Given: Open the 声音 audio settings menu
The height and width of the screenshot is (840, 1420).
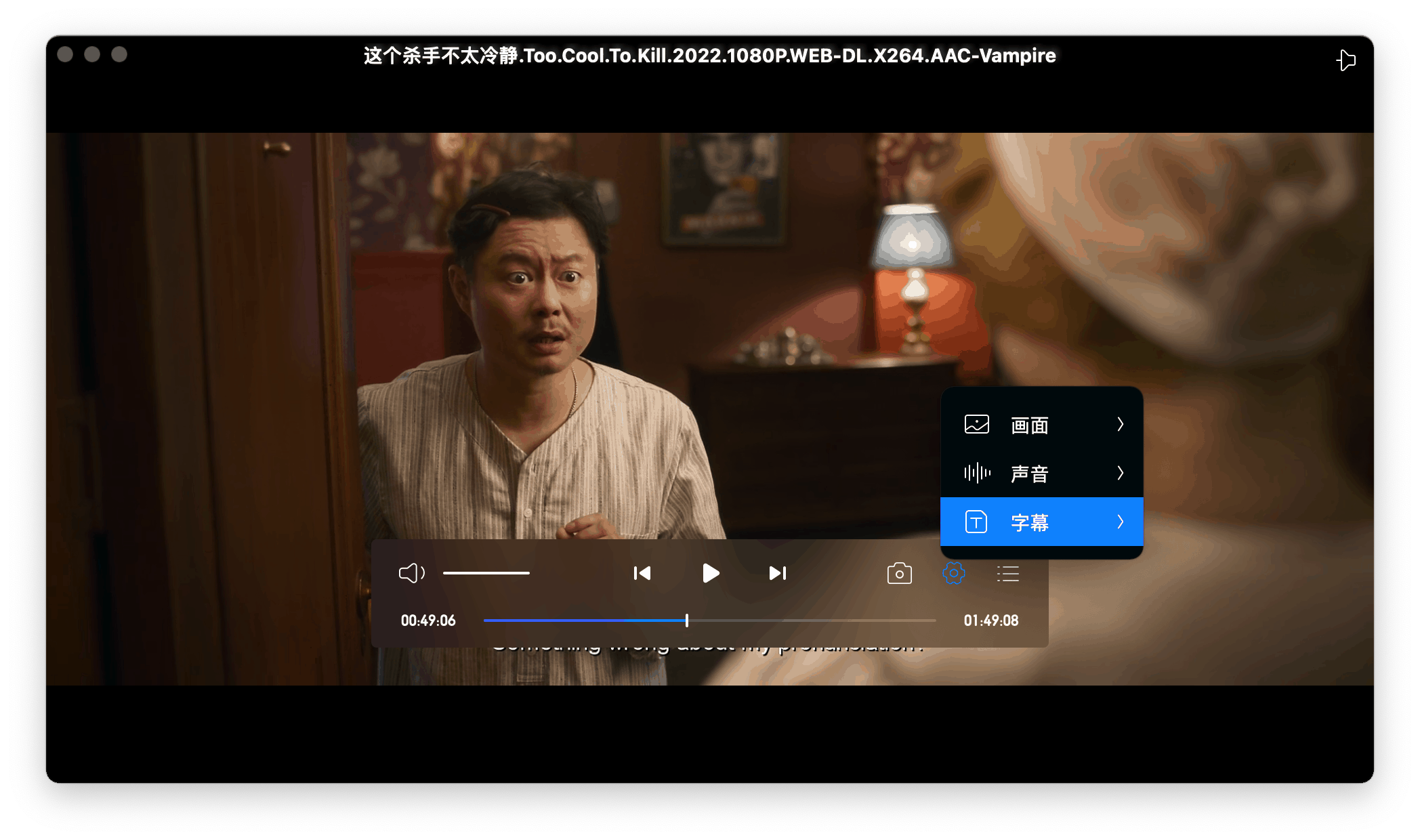Looking at the screenshot, I should pos(1041,473).
